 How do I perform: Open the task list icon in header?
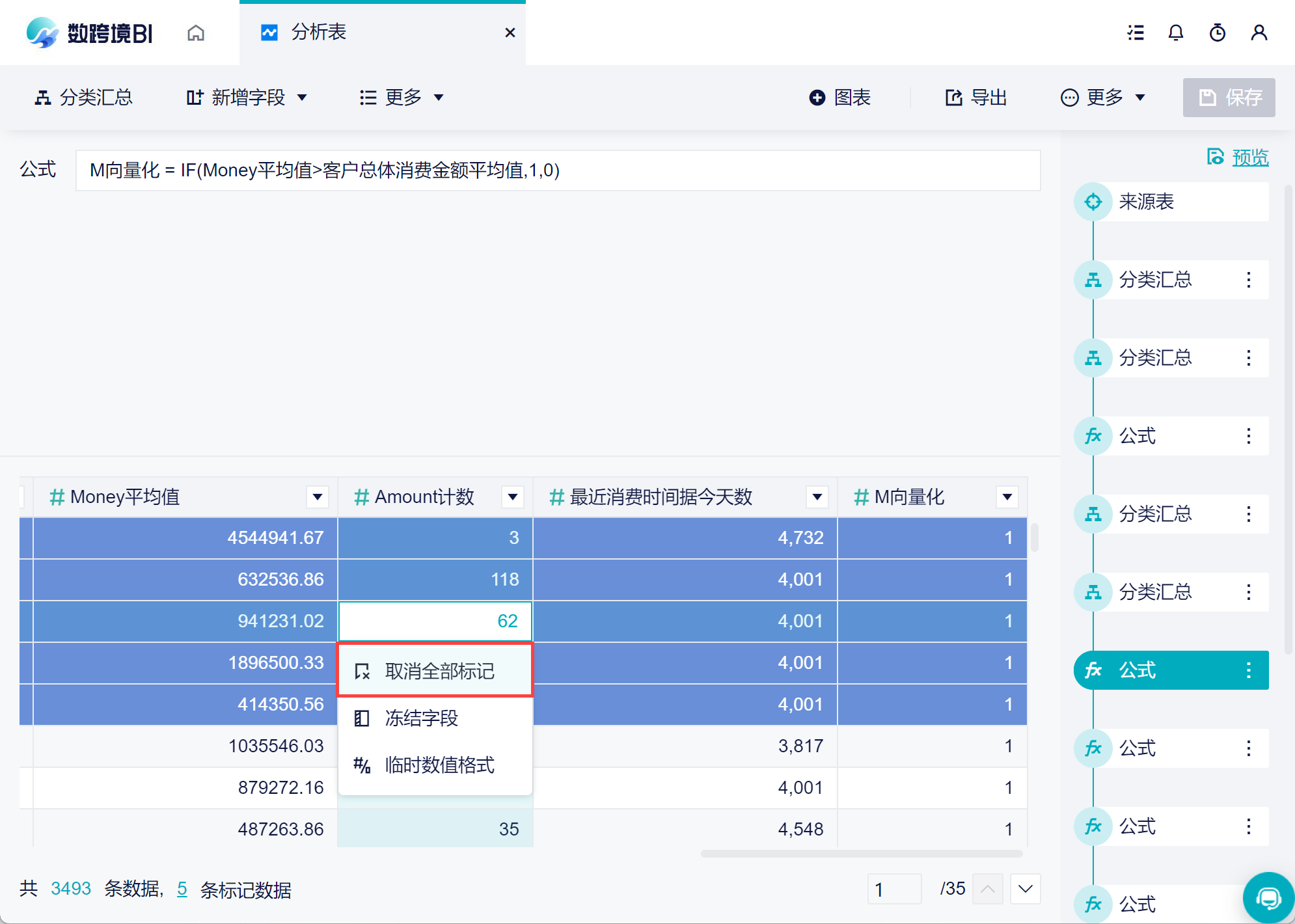(1136, 33)
